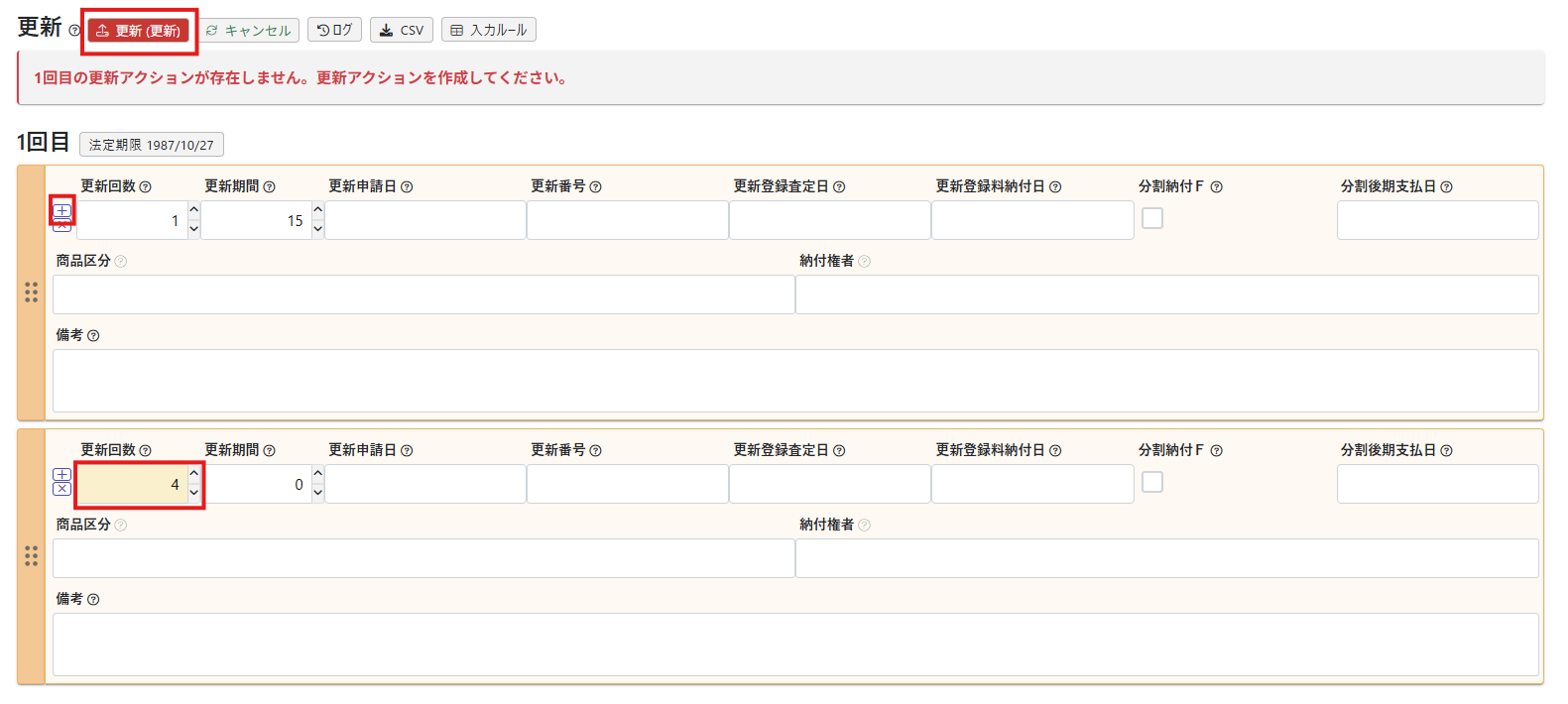
Task: Decrease 更新期間 value in second record
Action: (x=317, y=493)
